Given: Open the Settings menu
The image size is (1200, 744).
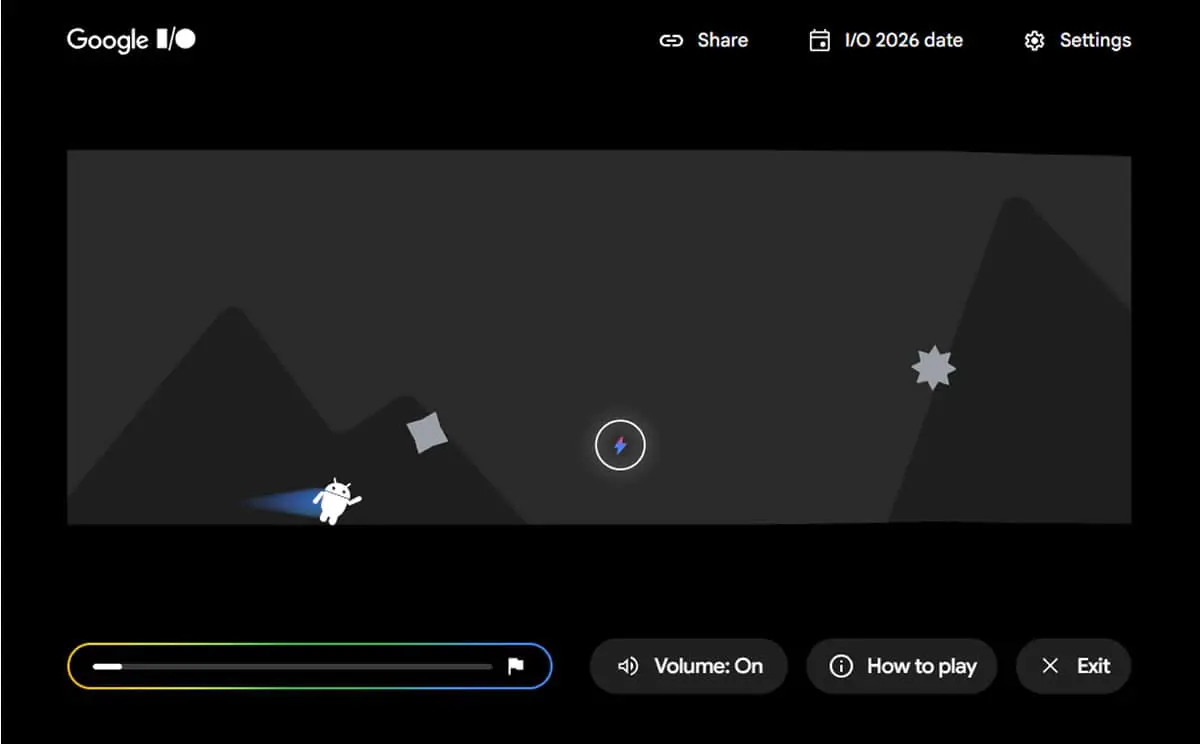Looking at the screenshot, I should coord(1078,41).
